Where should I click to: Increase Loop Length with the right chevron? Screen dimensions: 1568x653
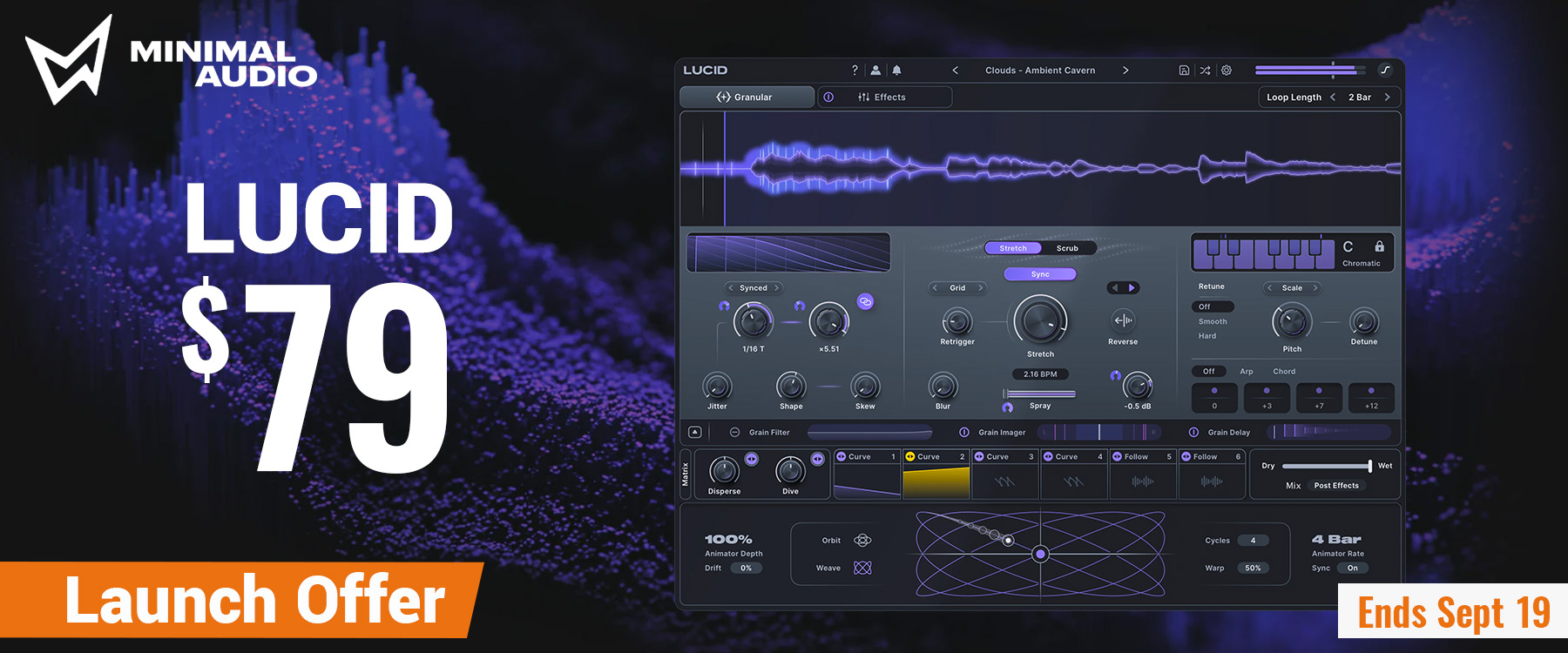pos(1387,97)
